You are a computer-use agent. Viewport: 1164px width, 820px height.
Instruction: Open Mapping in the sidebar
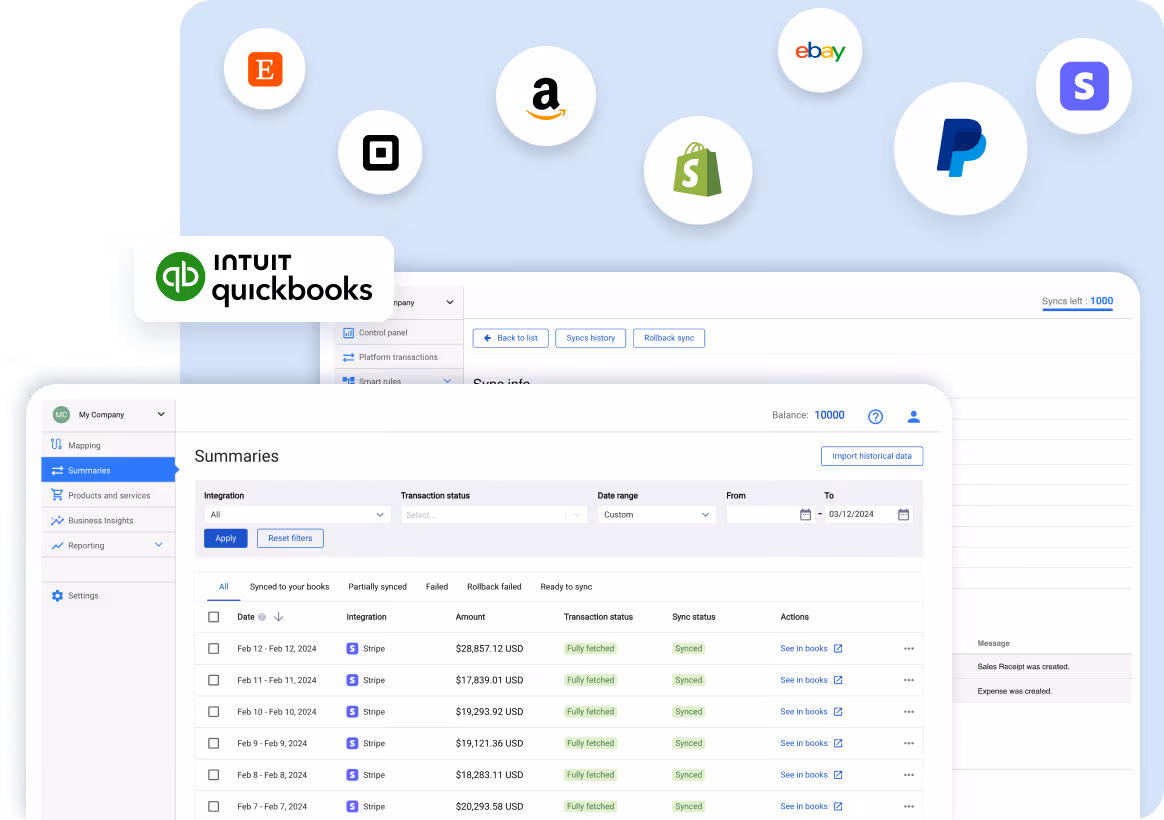[108, 445]
